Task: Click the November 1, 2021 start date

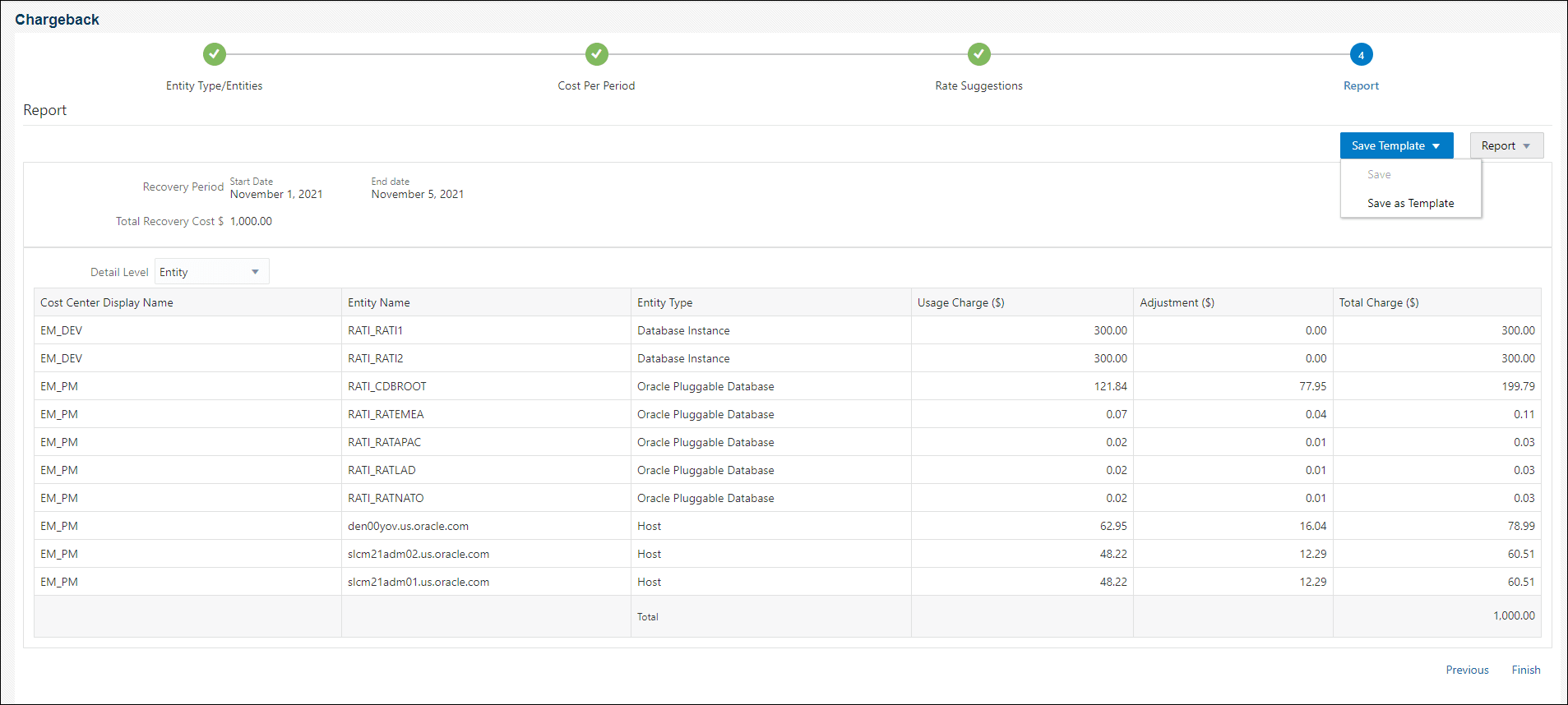Action: point(276,194)
